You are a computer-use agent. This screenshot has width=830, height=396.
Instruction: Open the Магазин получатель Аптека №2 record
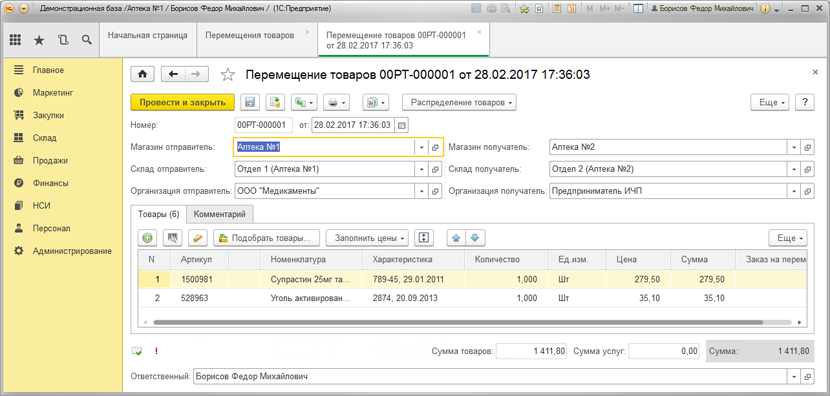[807, 147]
